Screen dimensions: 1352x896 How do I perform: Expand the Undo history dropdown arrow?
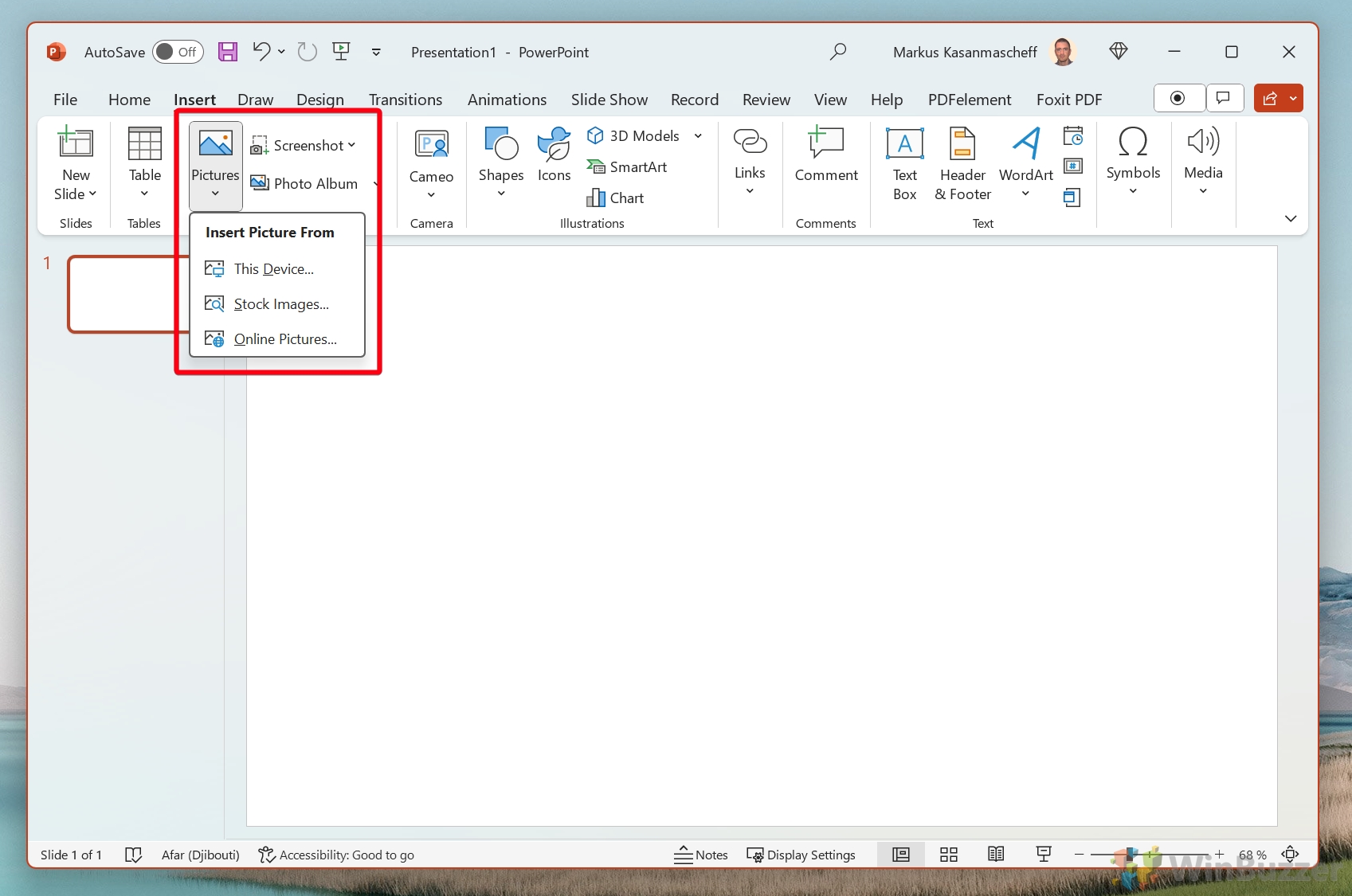[x=281, y=52]
